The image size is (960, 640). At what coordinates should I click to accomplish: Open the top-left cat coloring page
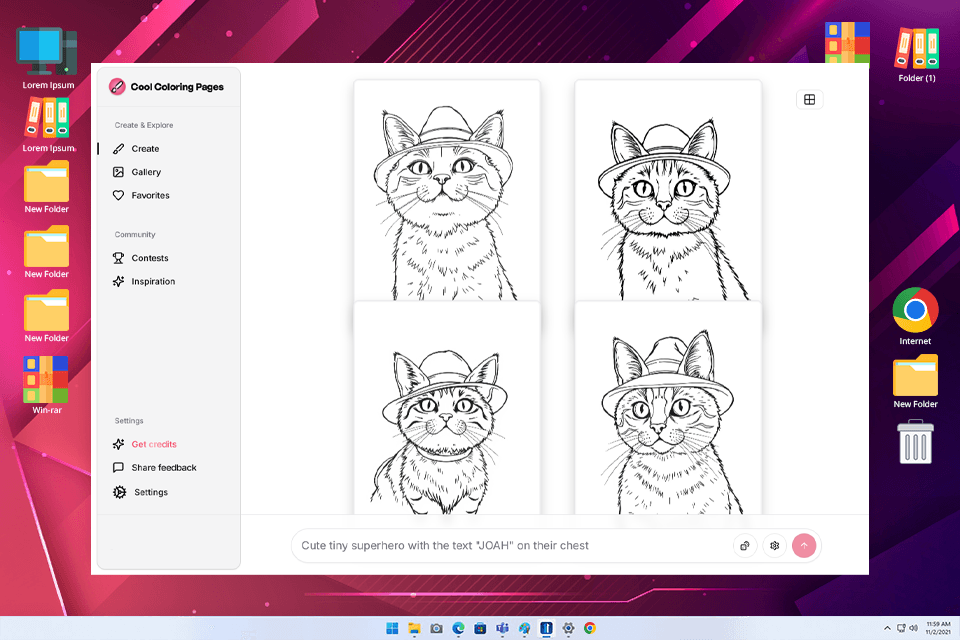tap(447, 190)
